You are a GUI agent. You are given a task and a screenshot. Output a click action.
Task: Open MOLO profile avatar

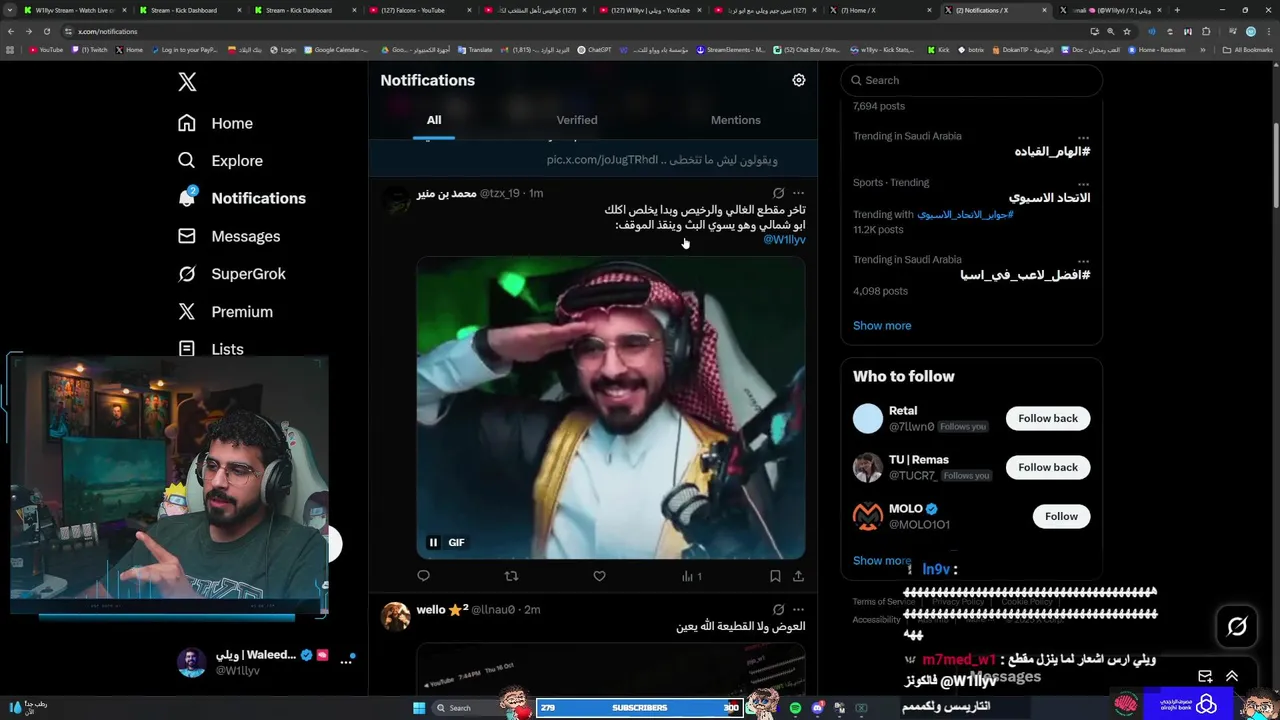(868, 516)
